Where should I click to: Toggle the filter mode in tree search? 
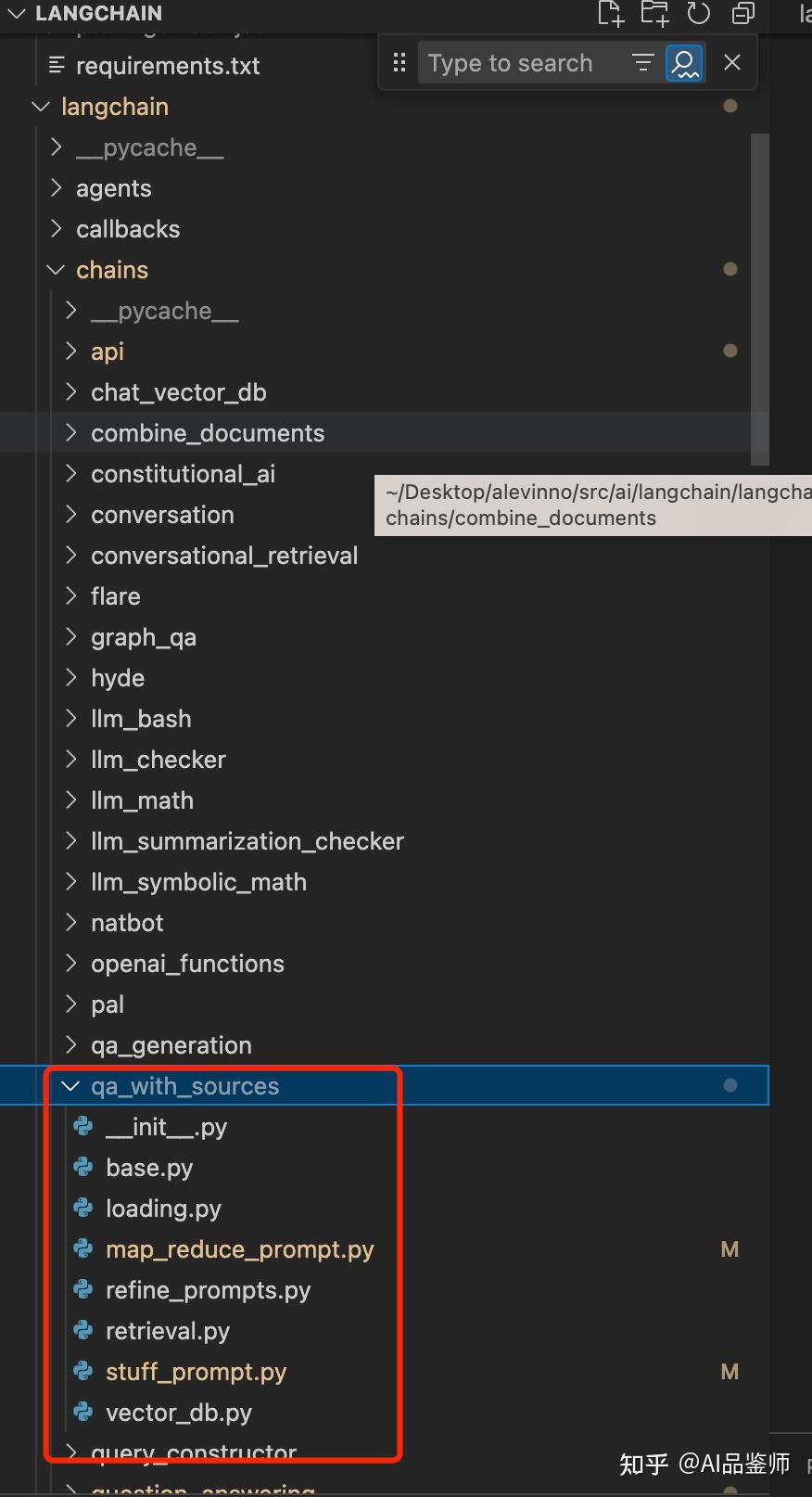point(642,62)
